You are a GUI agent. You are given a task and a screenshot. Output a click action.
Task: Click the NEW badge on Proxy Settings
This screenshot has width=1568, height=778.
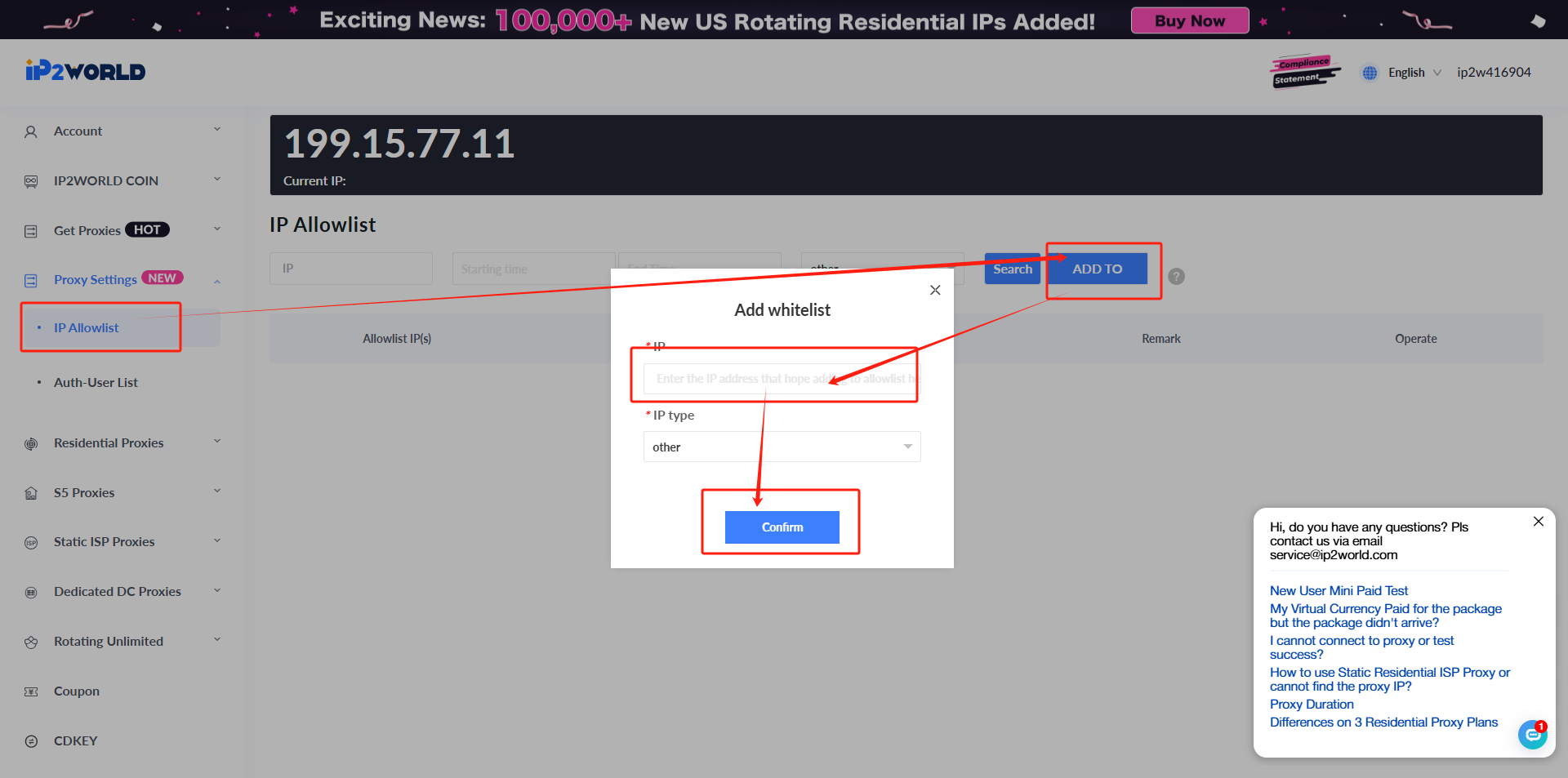tap(162, 278)
